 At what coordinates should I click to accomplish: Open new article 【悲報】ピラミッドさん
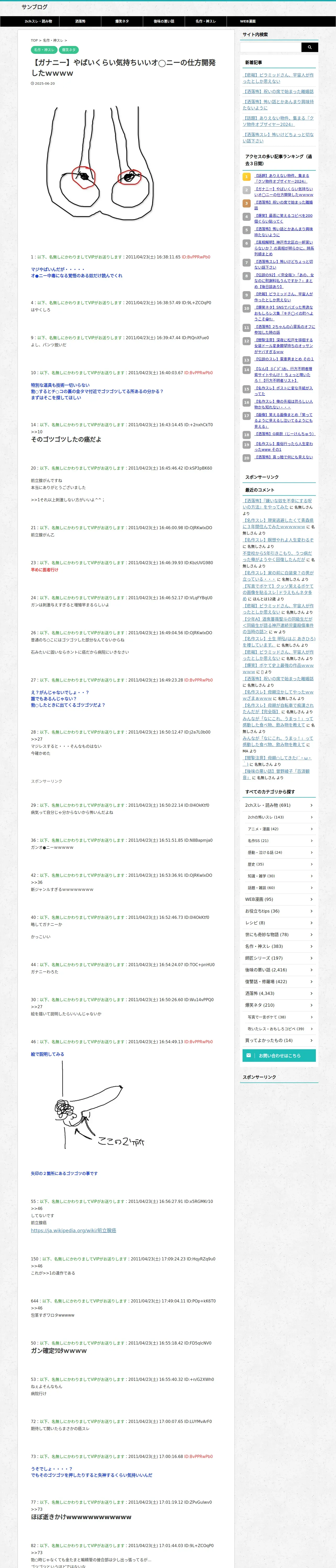pyautogui.click(x=278, y=78)
